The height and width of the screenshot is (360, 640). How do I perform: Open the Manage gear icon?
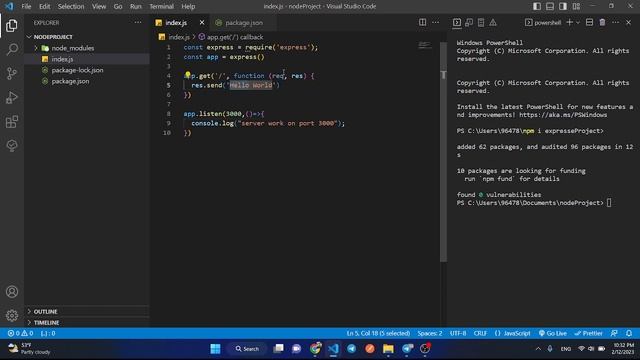tap(12, 315)
